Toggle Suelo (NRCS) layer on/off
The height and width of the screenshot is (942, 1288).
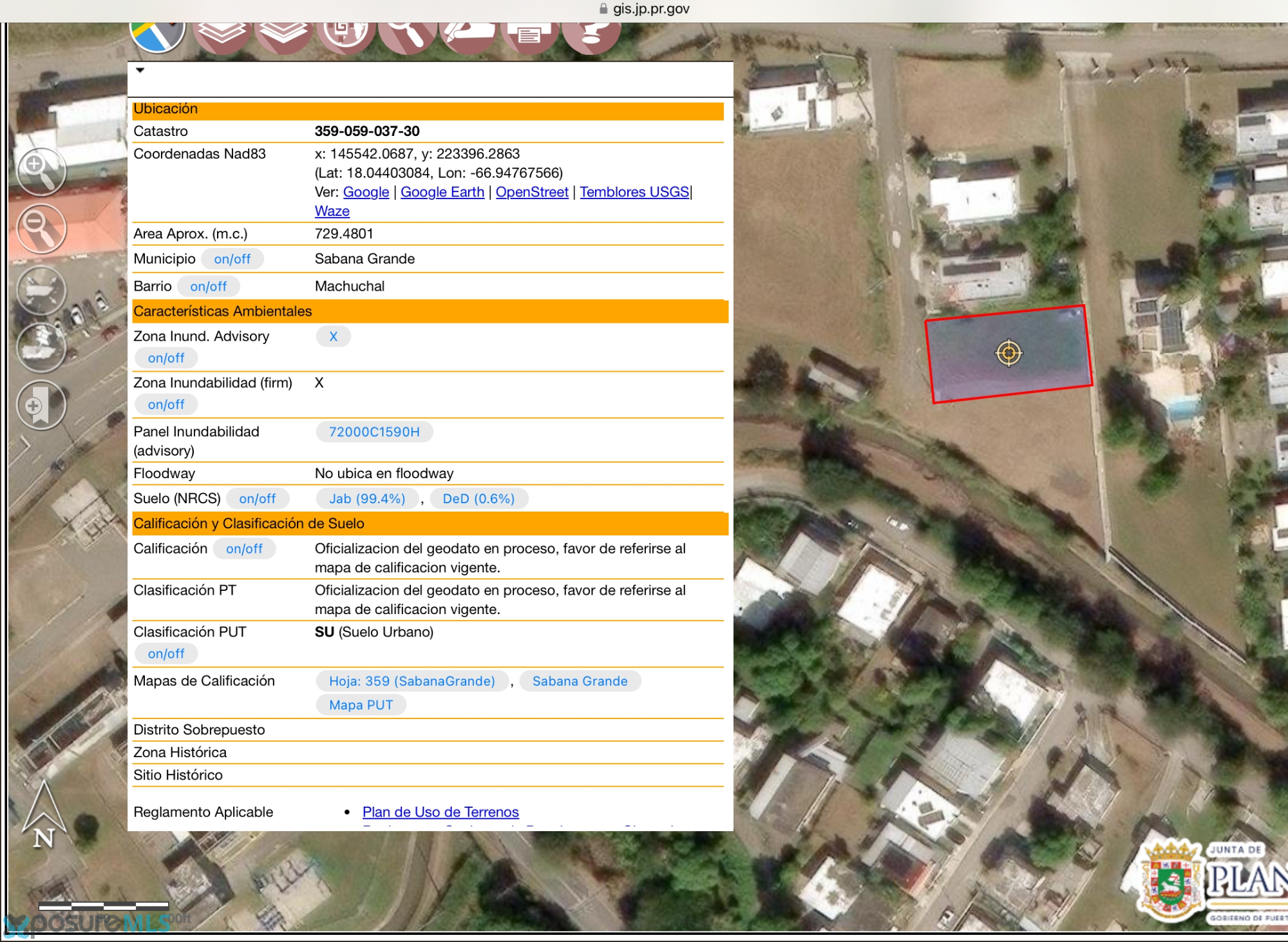(x=257, y=499)
